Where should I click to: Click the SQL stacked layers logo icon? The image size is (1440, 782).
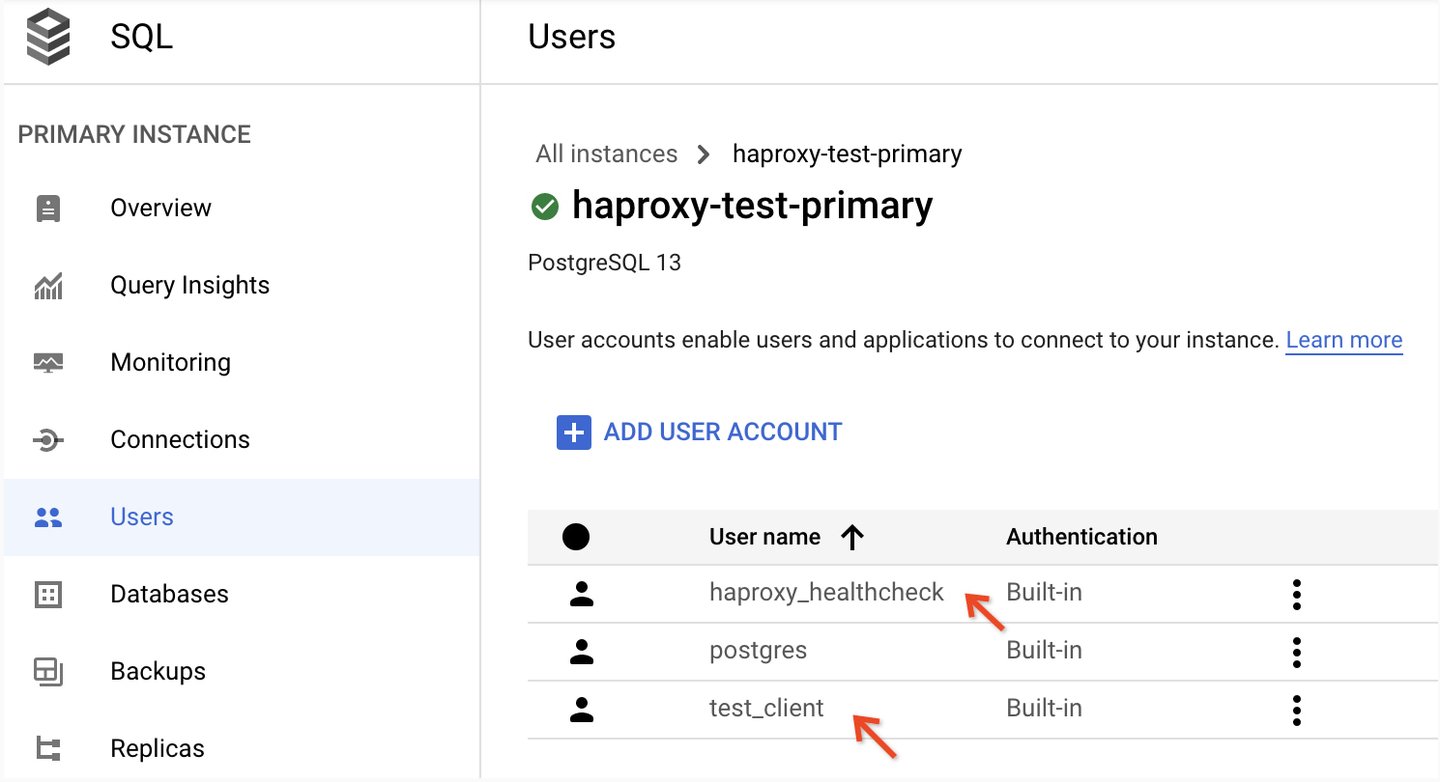pyautogui.click(x=47, y=39)
